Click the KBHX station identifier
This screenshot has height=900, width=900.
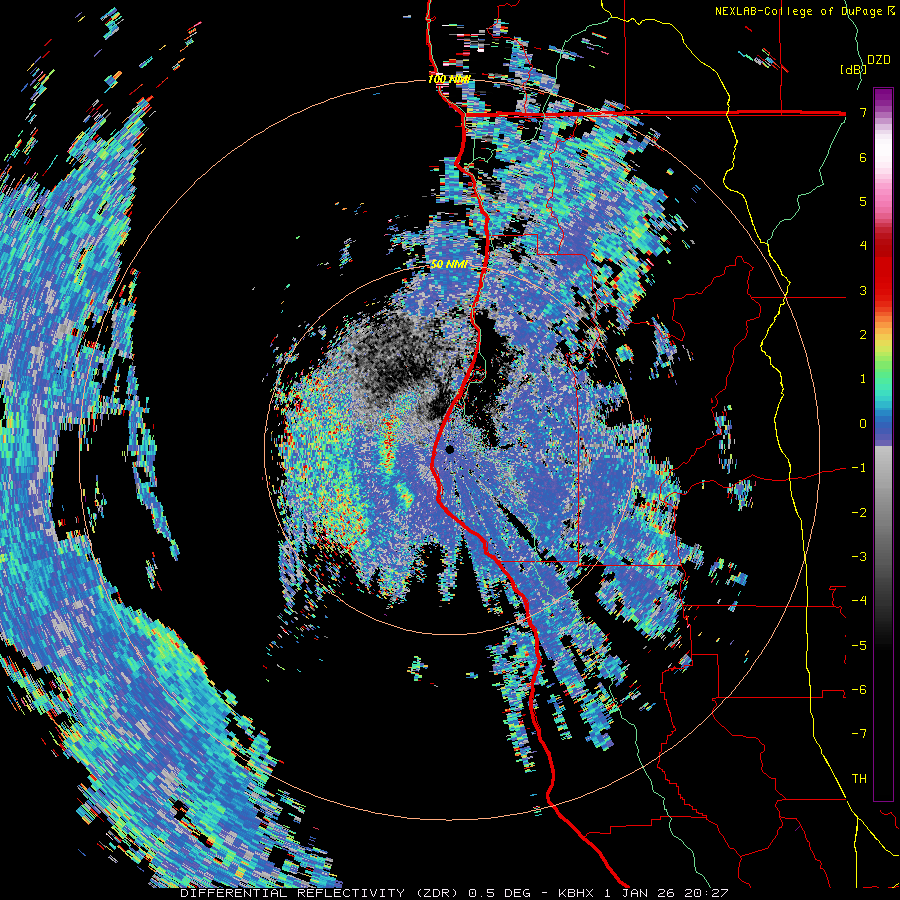coord(575,893)
